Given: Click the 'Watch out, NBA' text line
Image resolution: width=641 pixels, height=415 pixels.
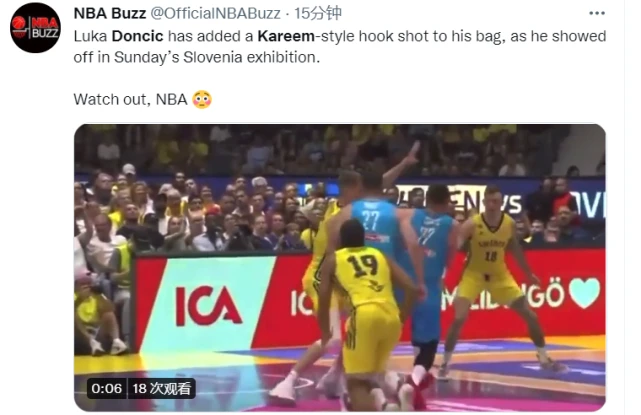Looking at the screenshot, I should (x=130, y=99).
